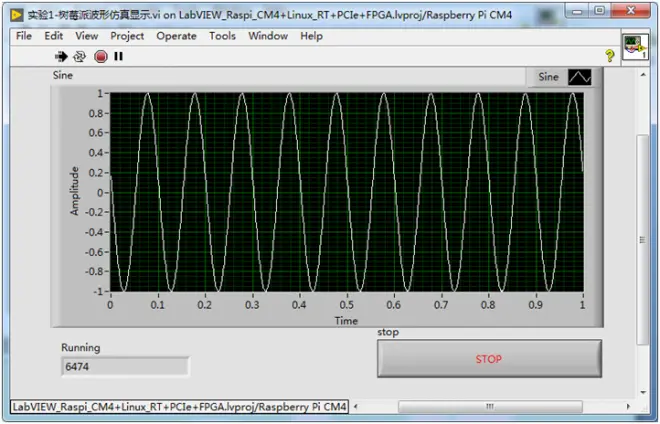The width and height of the screenshot is (660, 424).
Task: Click the horizontal scrollbar left arrow
Action: click(356, 407)
